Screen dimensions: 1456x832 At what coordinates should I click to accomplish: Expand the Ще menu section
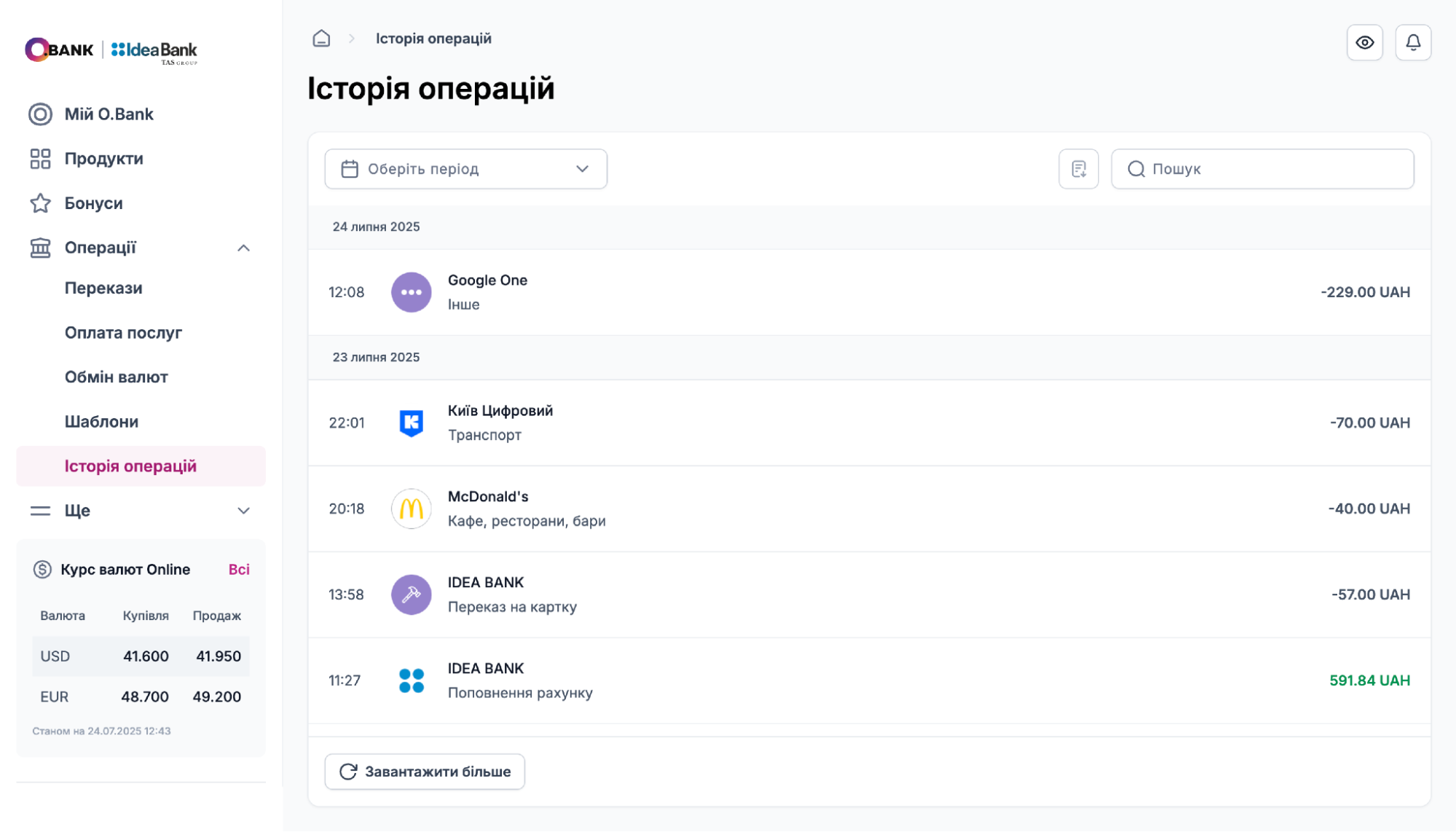click(243, 511)
